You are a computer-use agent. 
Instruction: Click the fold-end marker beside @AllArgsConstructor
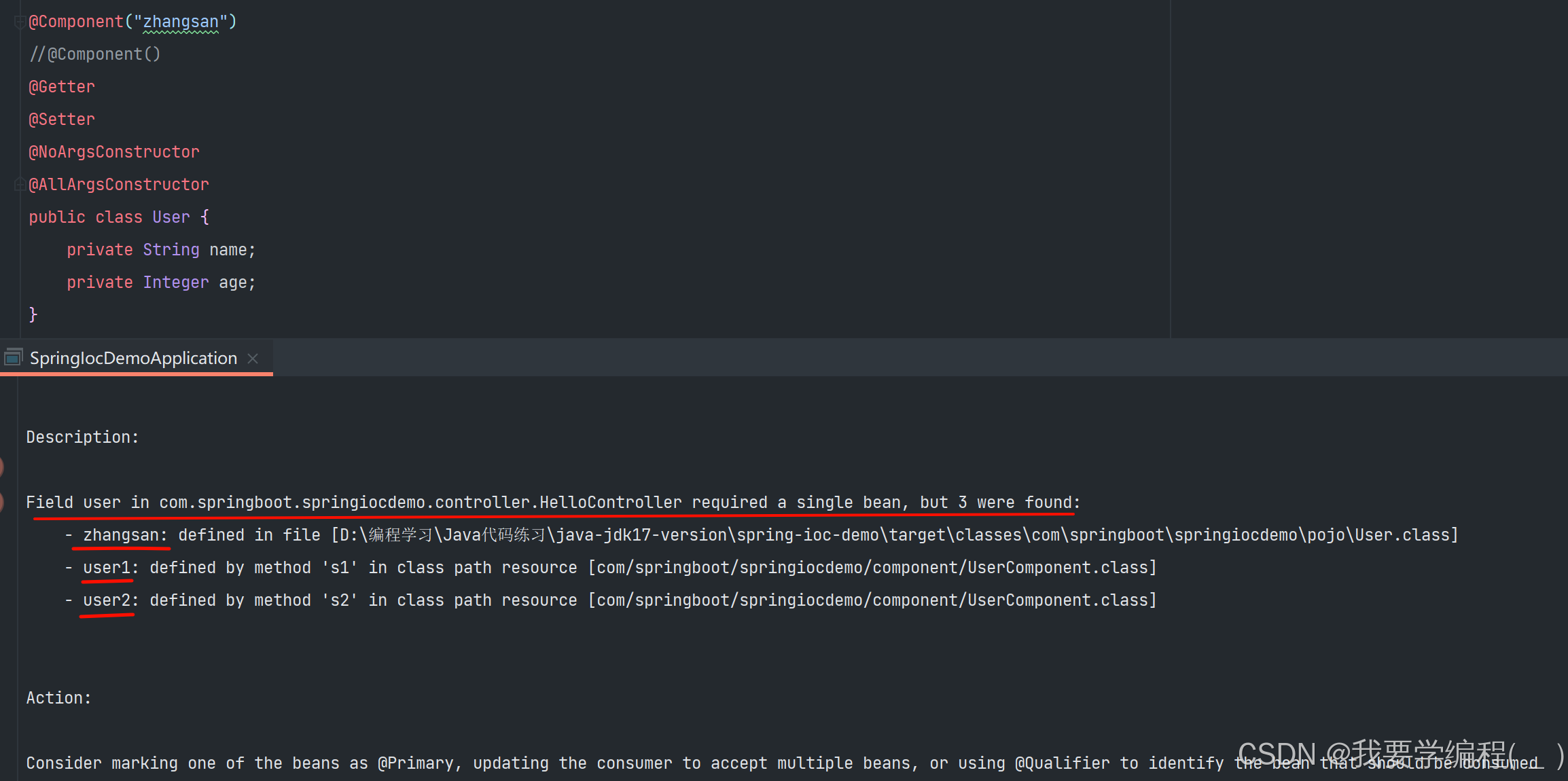pyautogui.click(x=19, y=184)
